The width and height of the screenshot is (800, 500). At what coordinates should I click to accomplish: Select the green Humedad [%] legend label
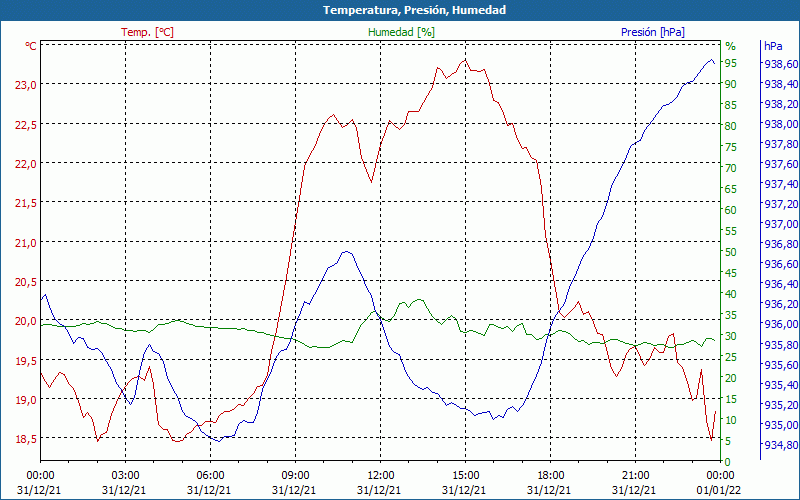tap(401, 32)
